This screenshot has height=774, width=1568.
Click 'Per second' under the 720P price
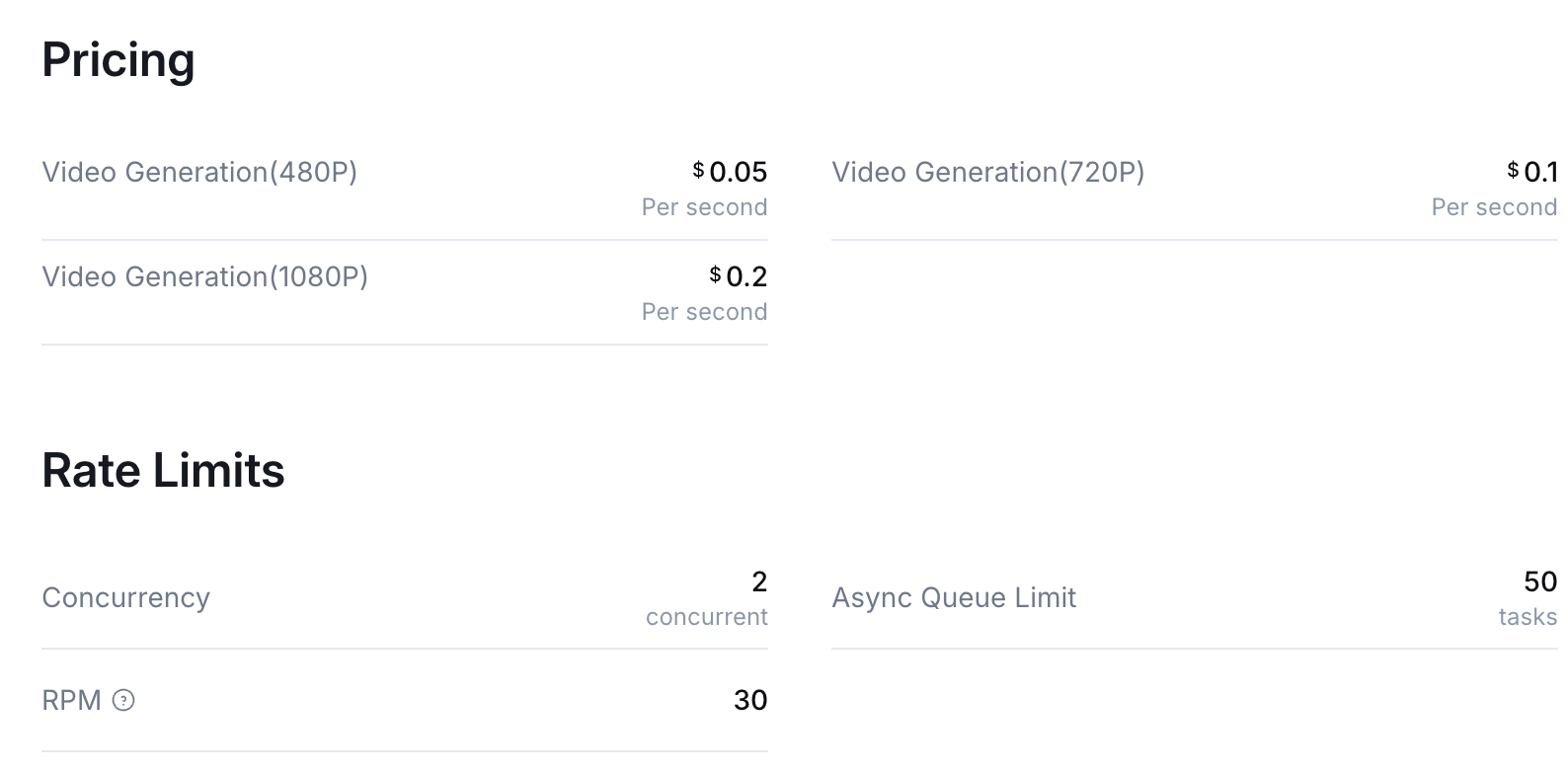coord(1494,207)
